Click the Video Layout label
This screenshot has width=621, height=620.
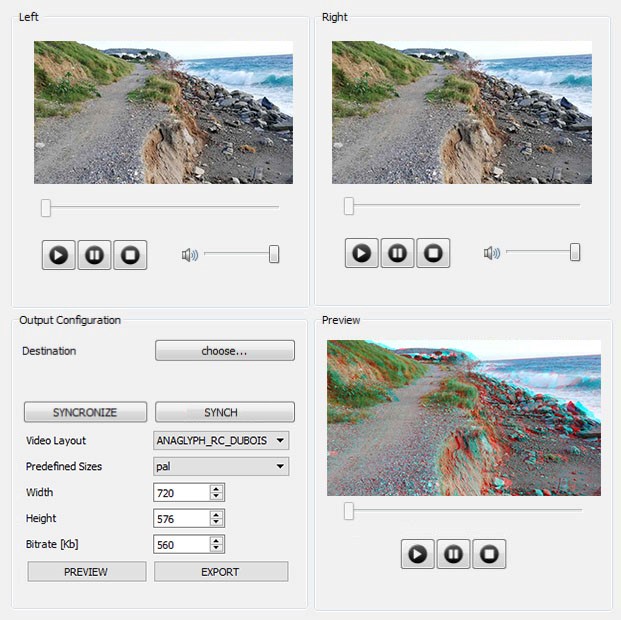click(56, 441)
